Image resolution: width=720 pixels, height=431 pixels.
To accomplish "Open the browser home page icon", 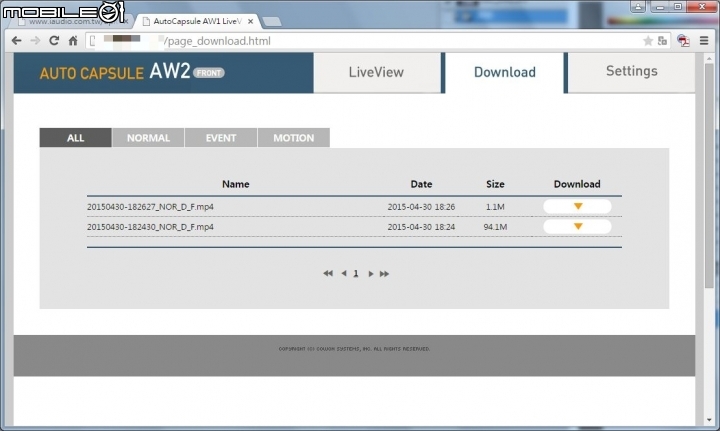I will click(73, 41).
